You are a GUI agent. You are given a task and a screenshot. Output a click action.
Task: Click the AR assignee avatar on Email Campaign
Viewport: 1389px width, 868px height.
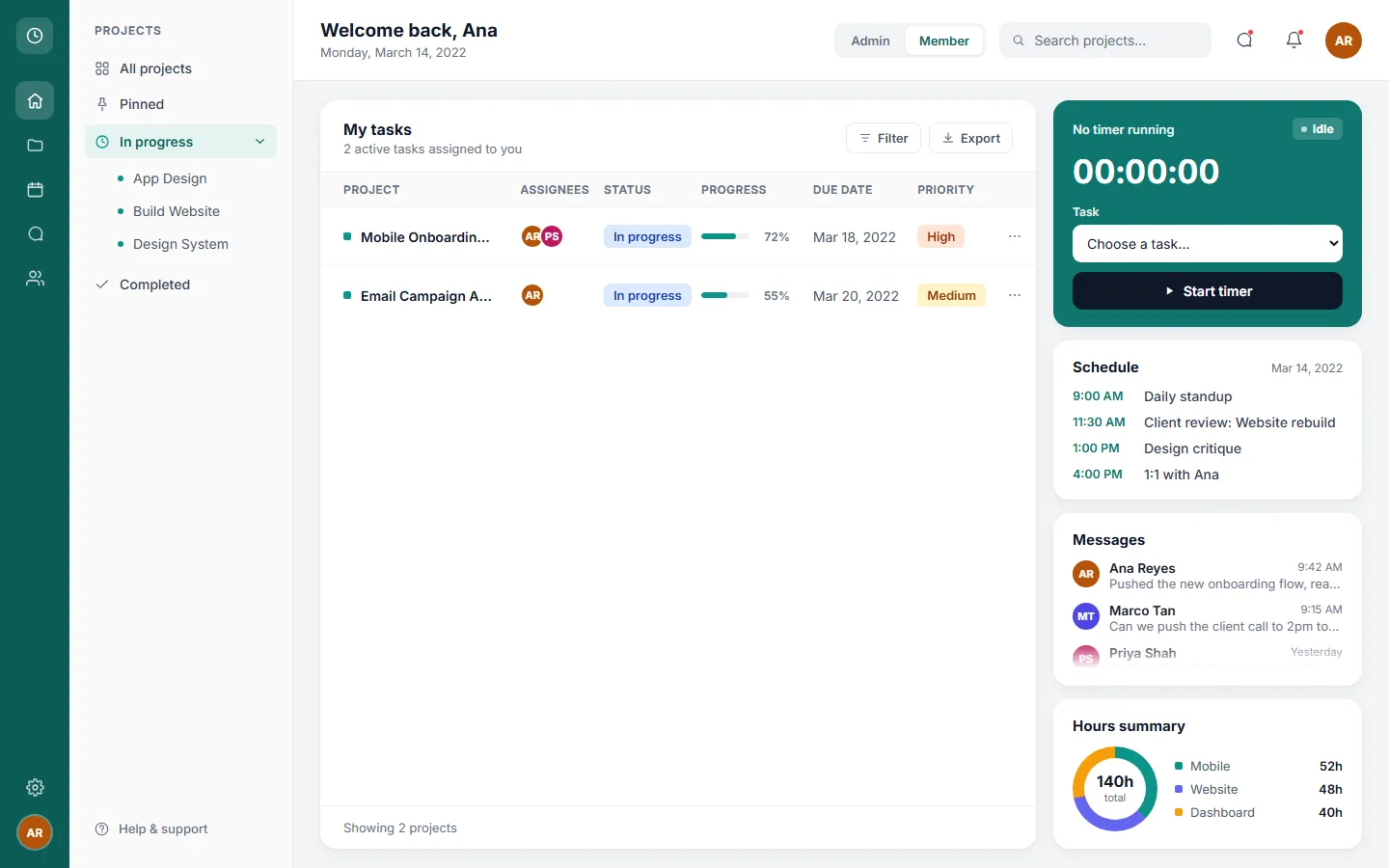tap(532, 295)
